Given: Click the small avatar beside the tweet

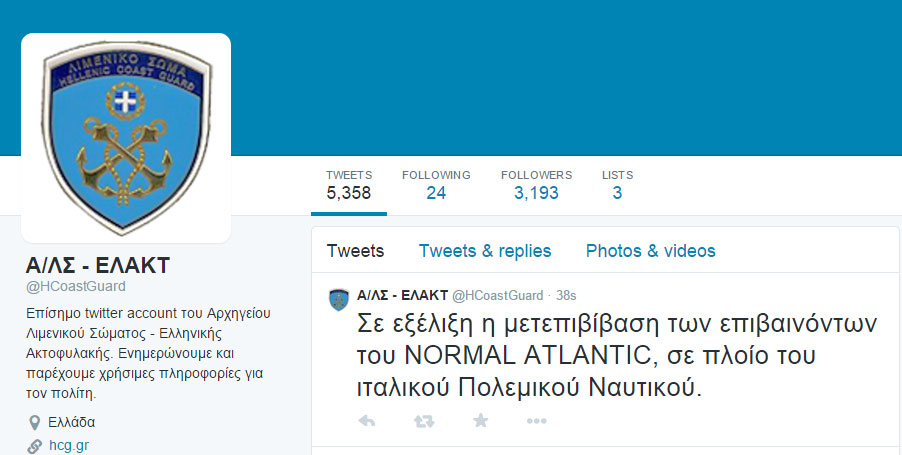Looking at the screenshot, I should (339, 300).
